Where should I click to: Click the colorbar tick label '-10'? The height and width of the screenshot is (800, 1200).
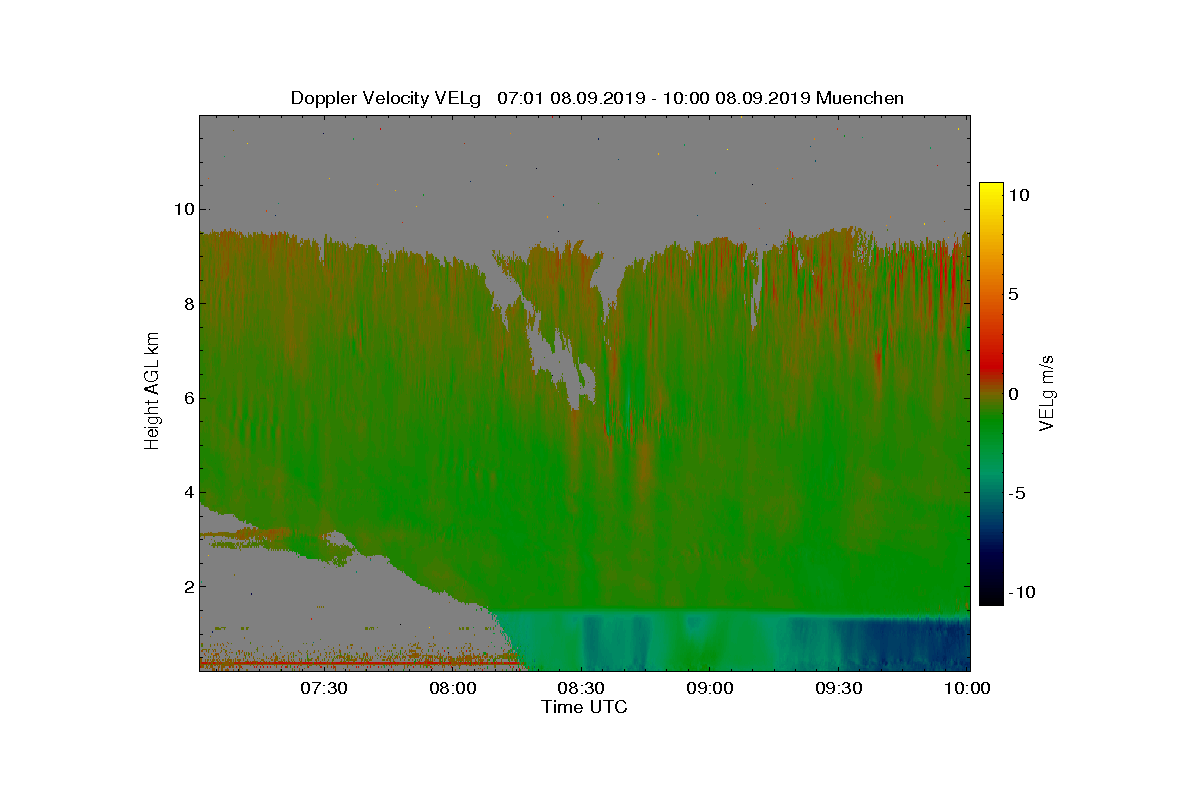(1021, 592)
